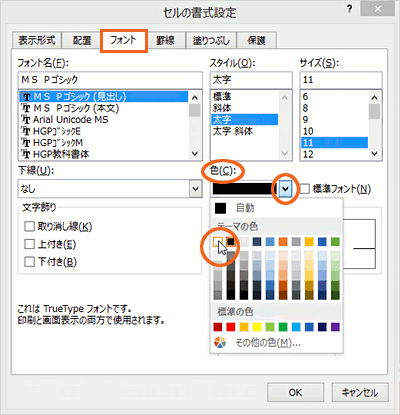Image resolution: width=400 pixels, height=415 pixels.
Task: Click the キャンセル button
Action: 360,392
